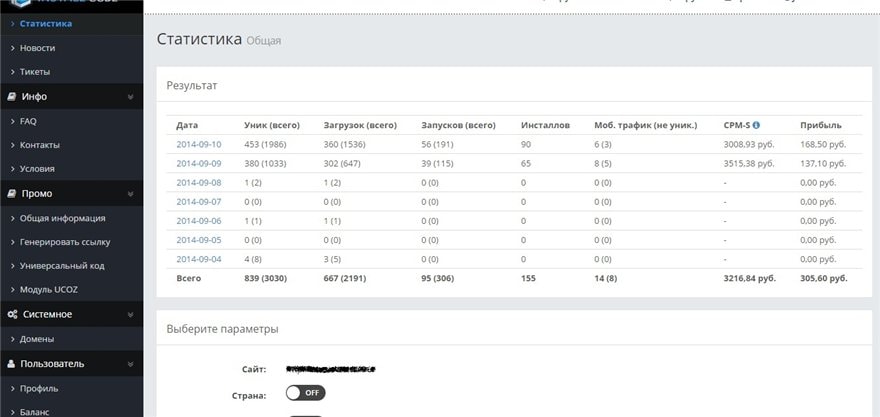The width and height of the screenshot is (880, 417).
Task: Click the Моб. трафик column header
Action: [x=645, y=125]
